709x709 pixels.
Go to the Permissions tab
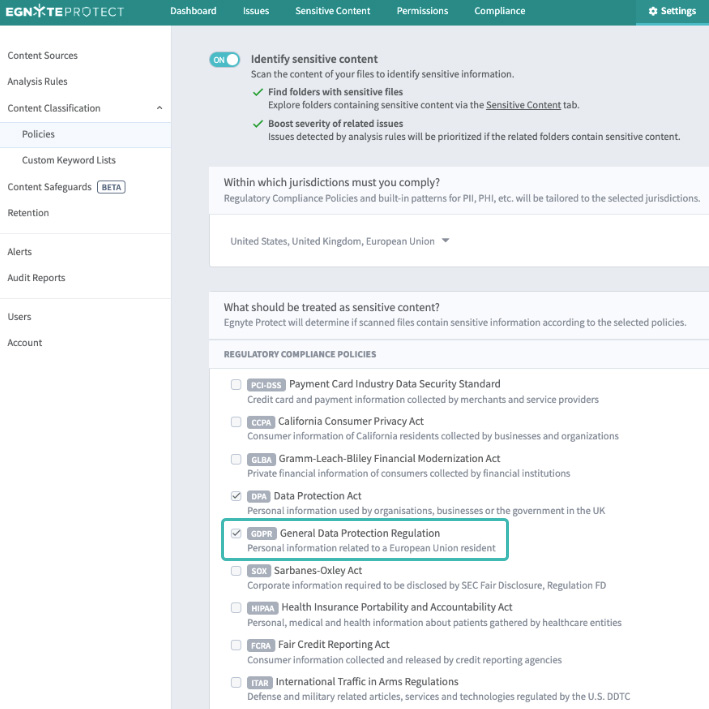point(422,11)
